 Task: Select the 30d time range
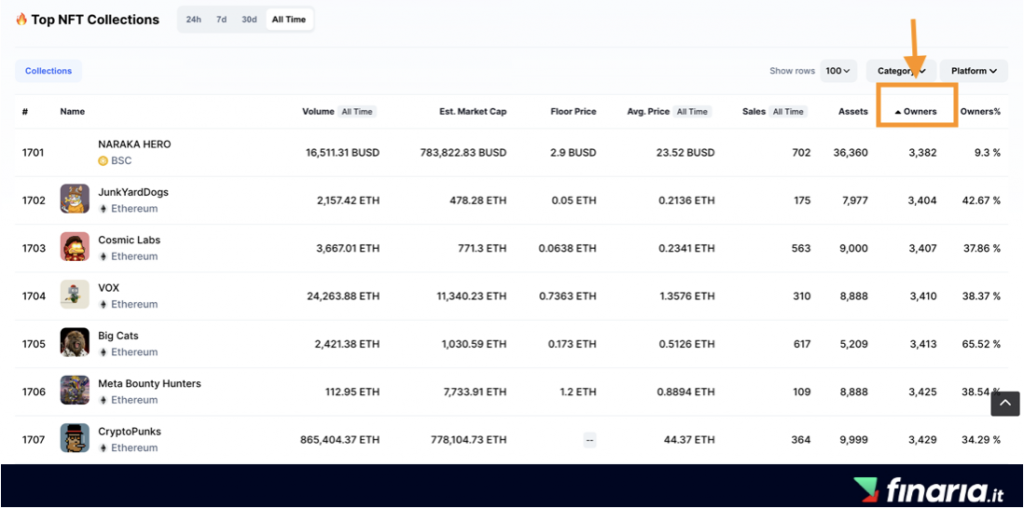pyautogui.click(x=249, y=20)
